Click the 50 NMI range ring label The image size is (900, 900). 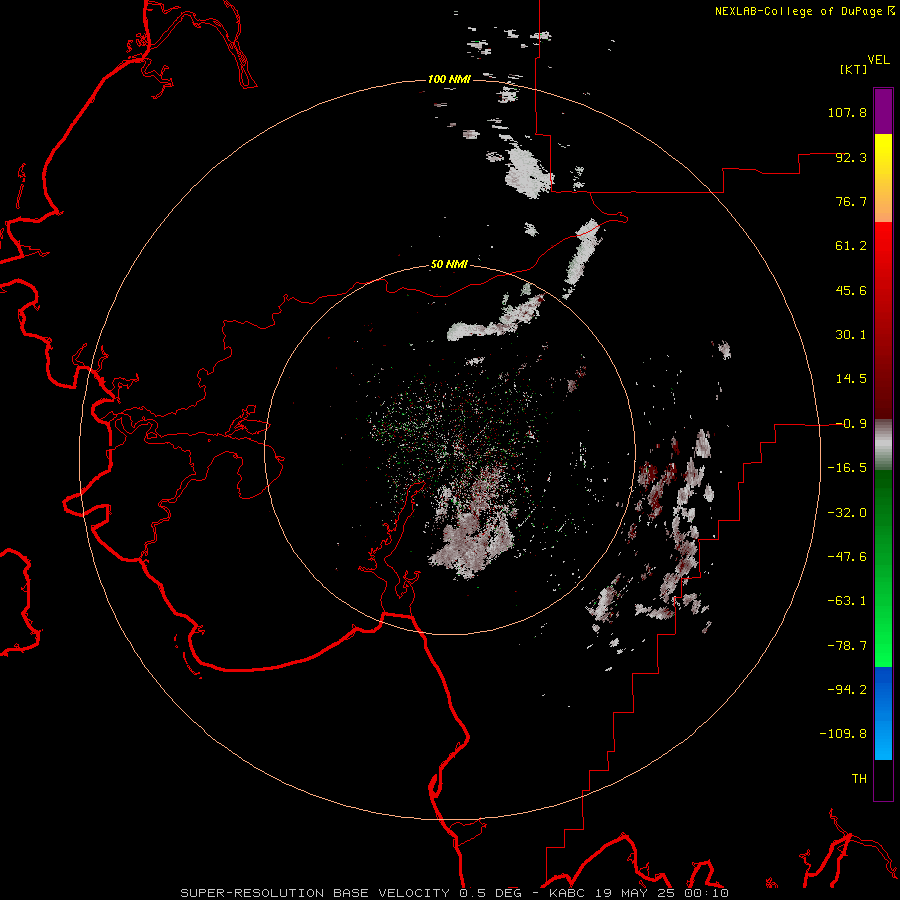click(x=449, y=264)
